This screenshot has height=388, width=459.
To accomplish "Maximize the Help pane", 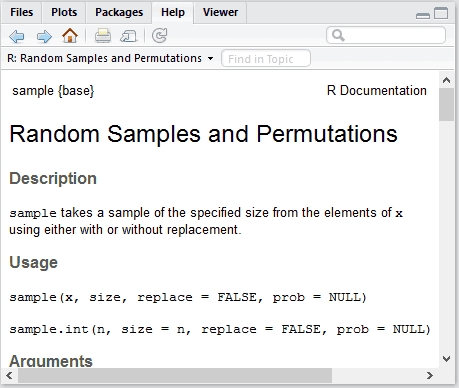I will click(x=441, y=13).
